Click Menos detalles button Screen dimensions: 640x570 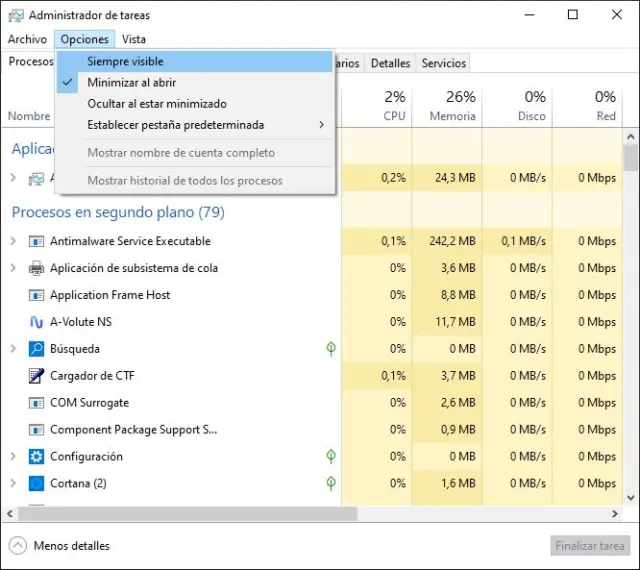pyautogui.click(x=71, y=546)
